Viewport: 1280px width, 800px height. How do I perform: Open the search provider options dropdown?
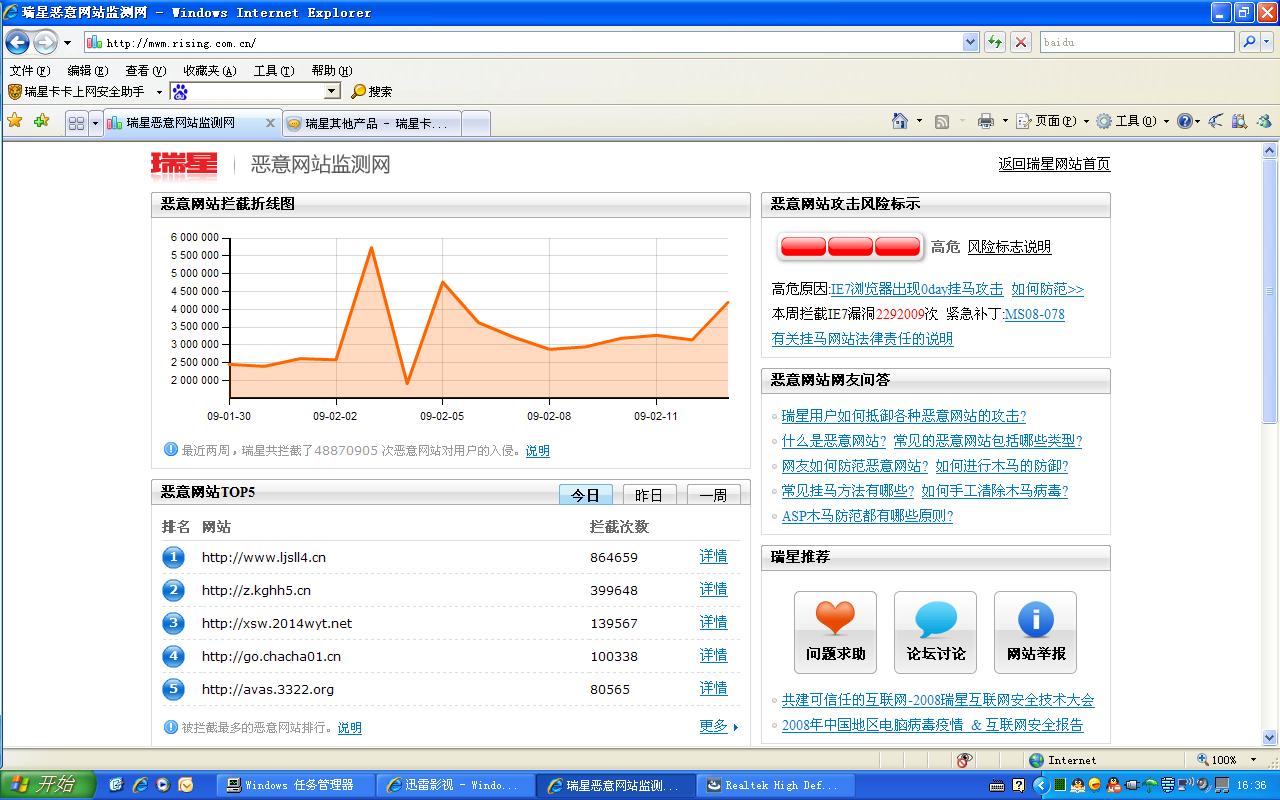pos(1267,42)
